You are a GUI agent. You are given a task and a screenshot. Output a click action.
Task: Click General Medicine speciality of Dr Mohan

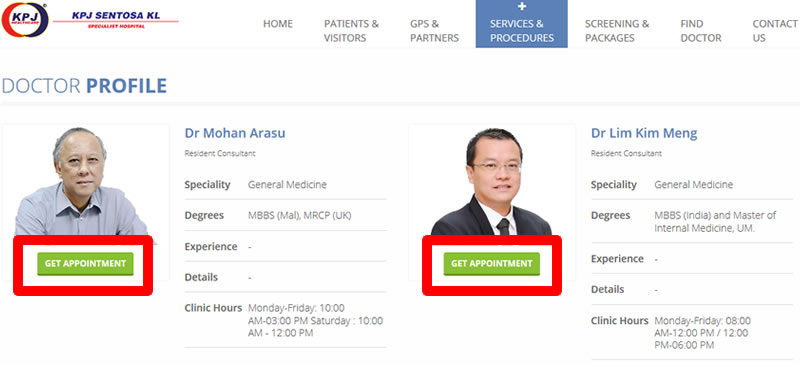click(287, 185)
